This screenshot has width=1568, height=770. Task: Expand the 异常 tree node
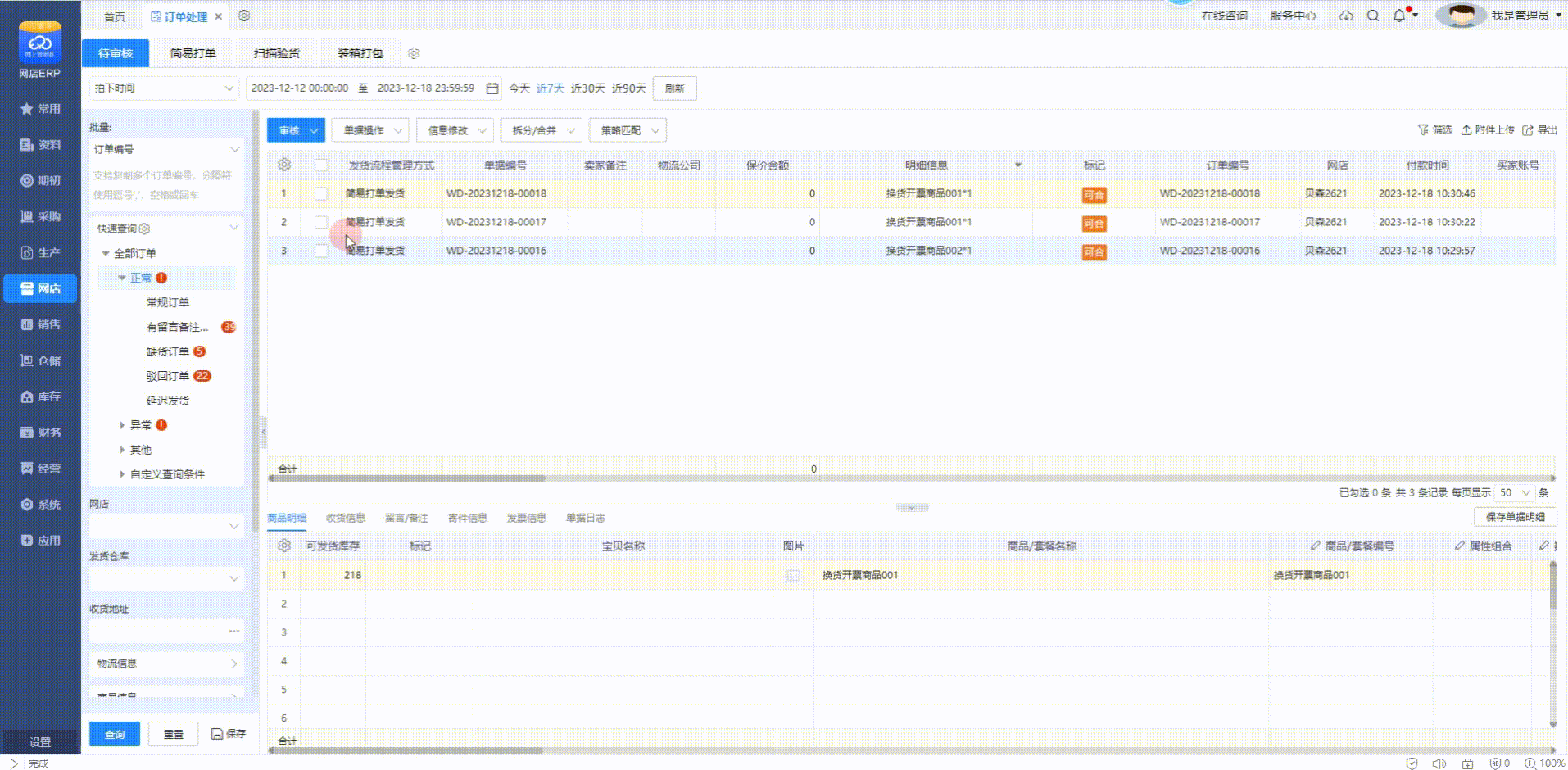(x=122, y=425)
